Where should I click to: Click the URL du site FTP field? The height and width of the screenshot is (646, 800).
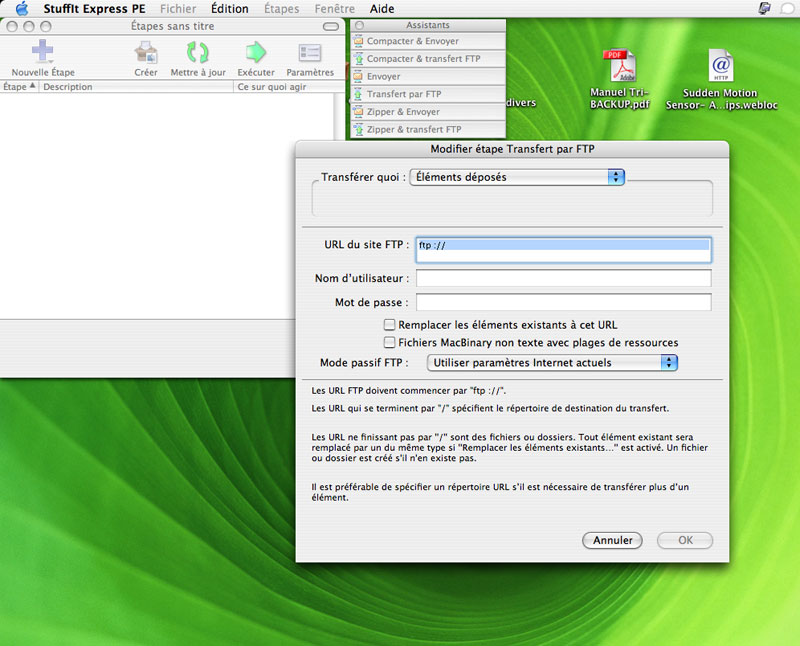[x=563, y=250]
